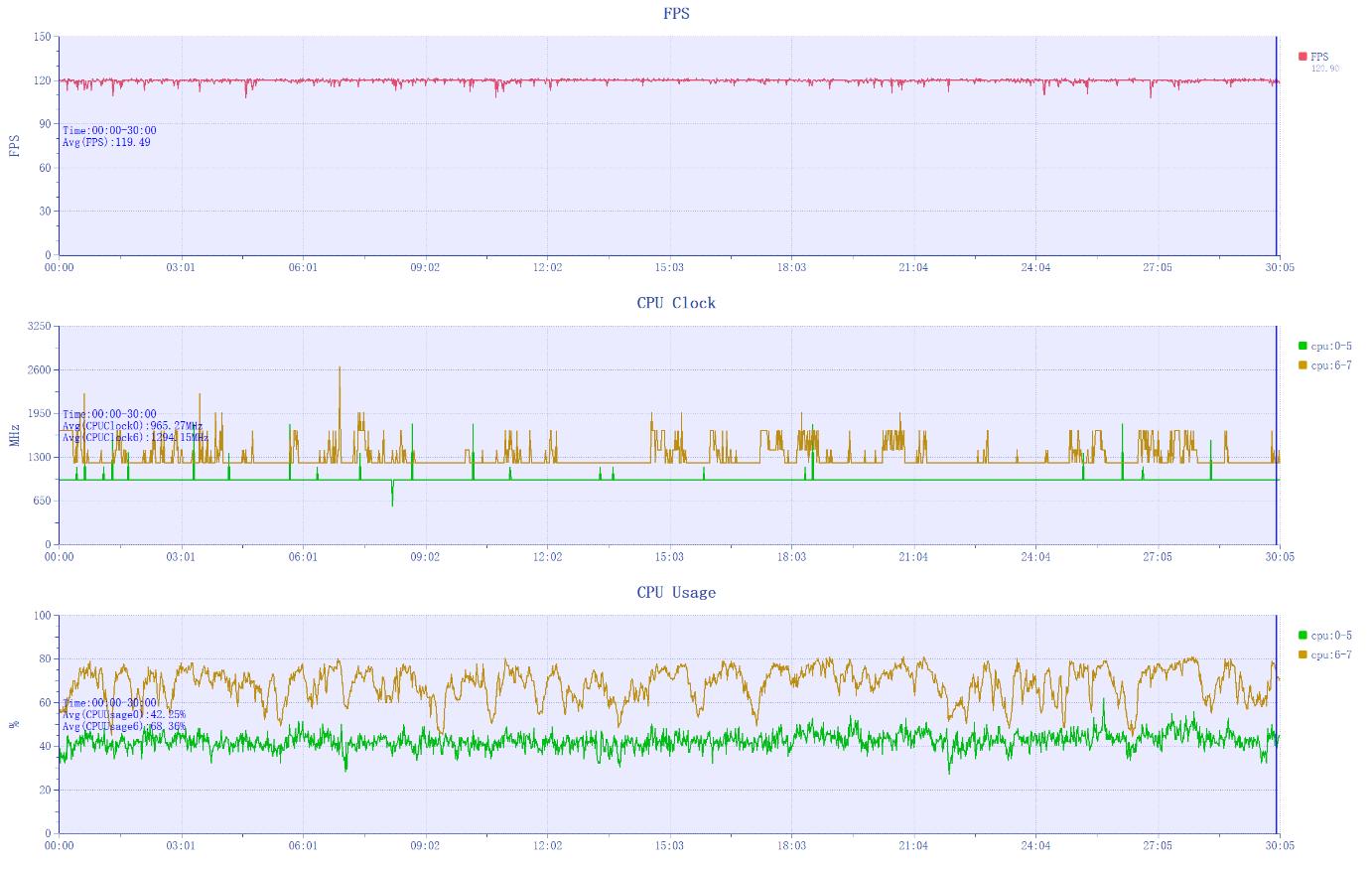The width and height of the screenshot is (1372, 870).
Task: Click the "100" tick on CPU Usage axis
Action: pos(42,615)
